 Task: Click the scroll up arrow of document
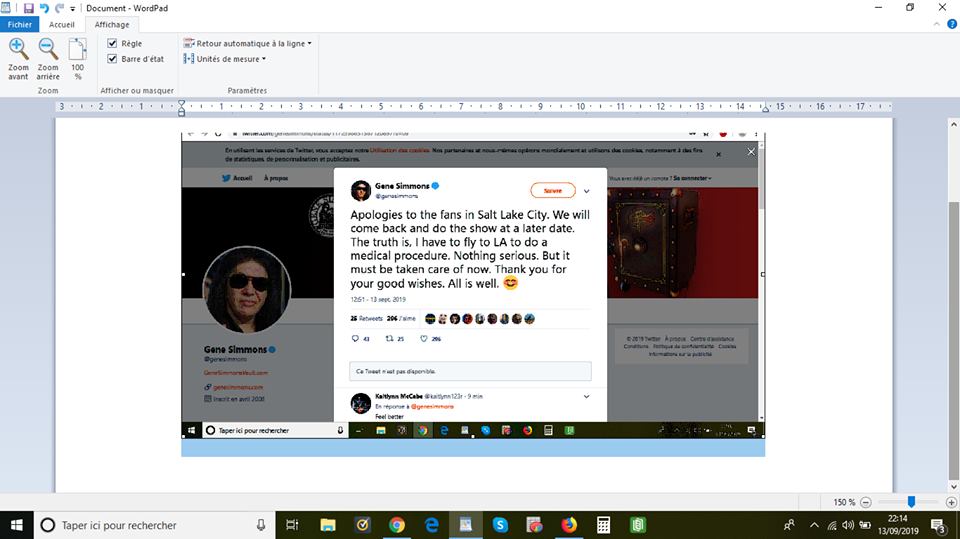tap(953, 124)
